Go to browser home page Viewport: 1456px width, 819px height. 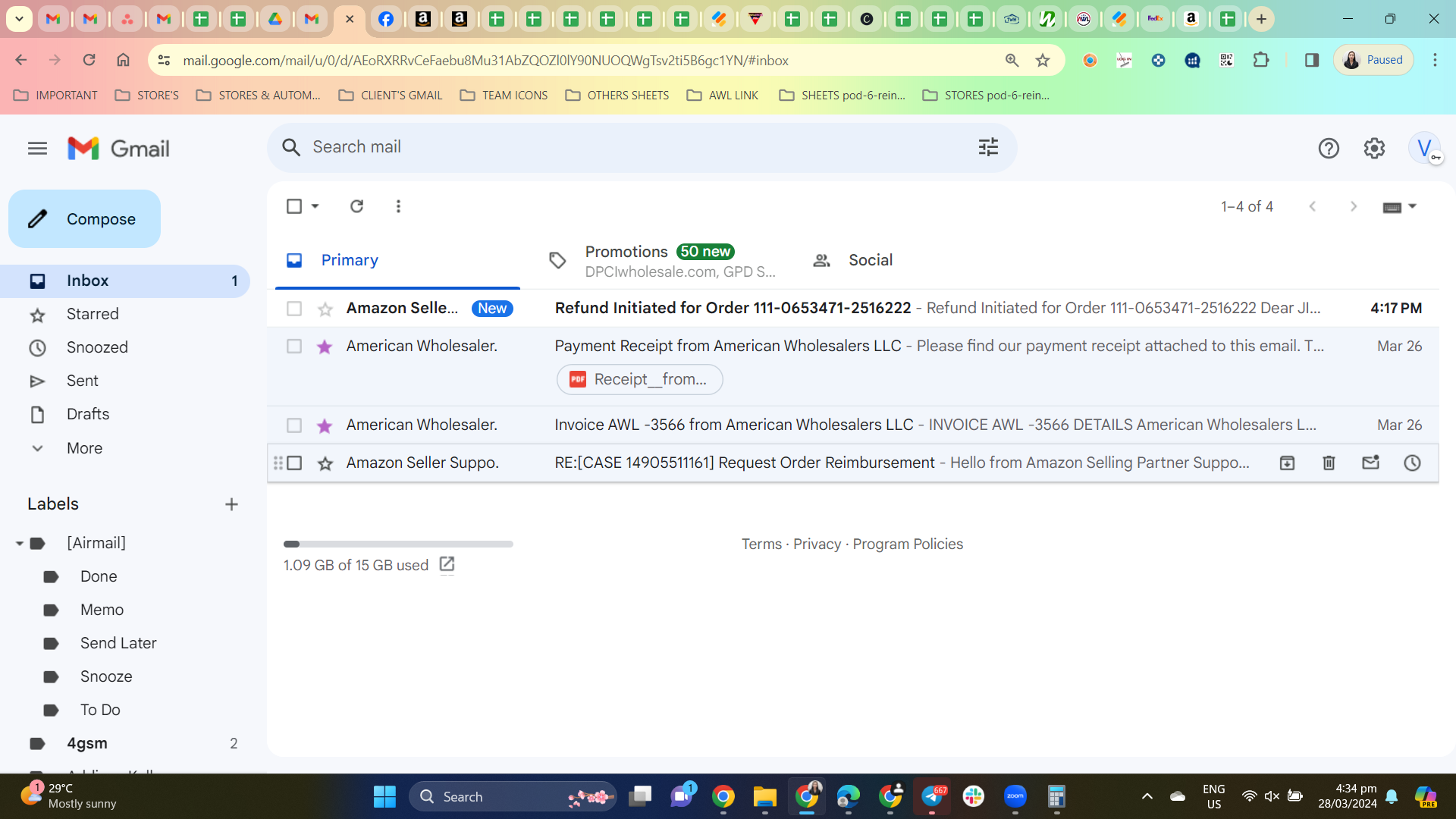tap(123, 60)
